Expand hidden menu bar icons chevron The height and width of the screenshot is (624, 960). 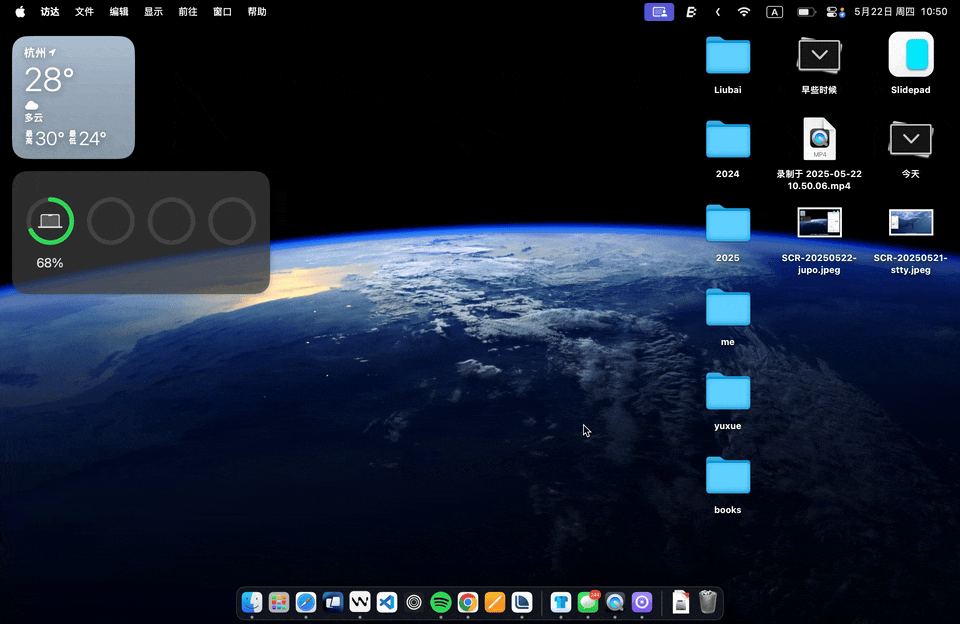click(718, 12)
